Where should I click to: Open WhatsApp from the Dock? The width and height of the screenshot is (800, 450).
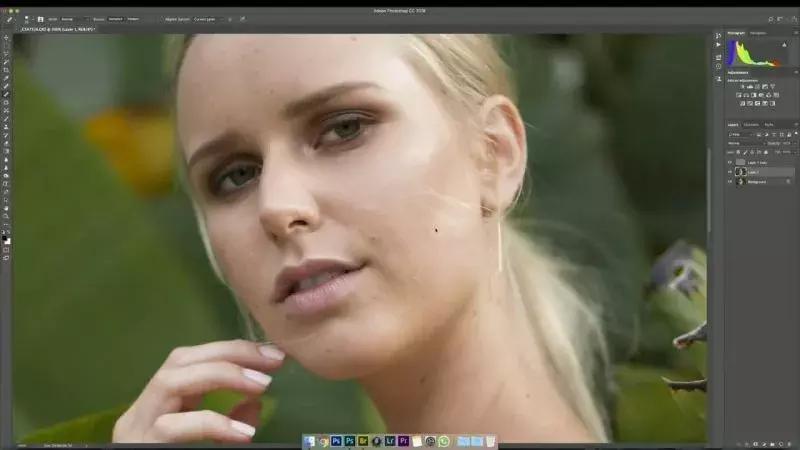(444, 441)
